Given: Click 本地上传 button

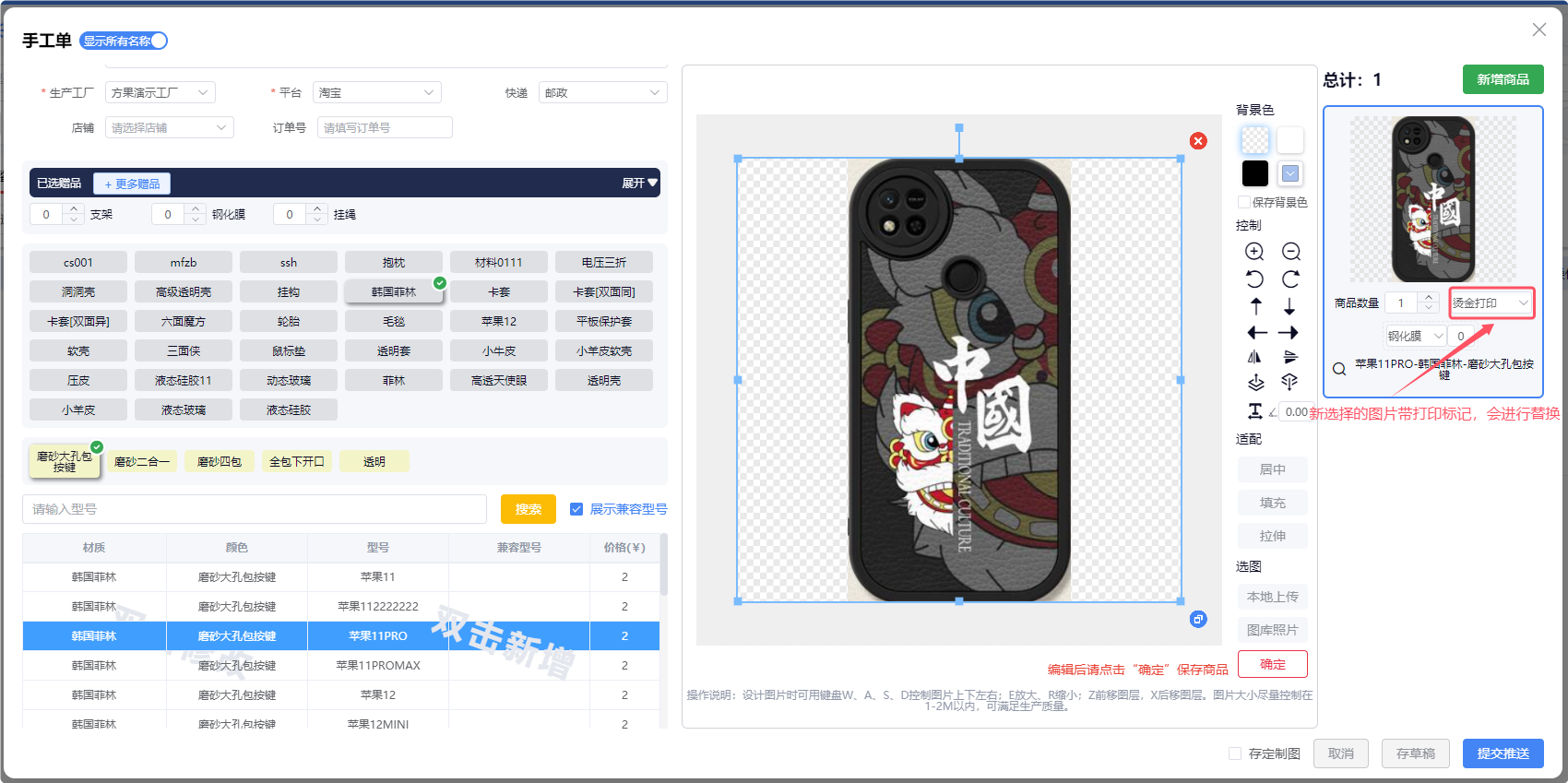Looking at the screenshot, I should (x=1273, y=597).
